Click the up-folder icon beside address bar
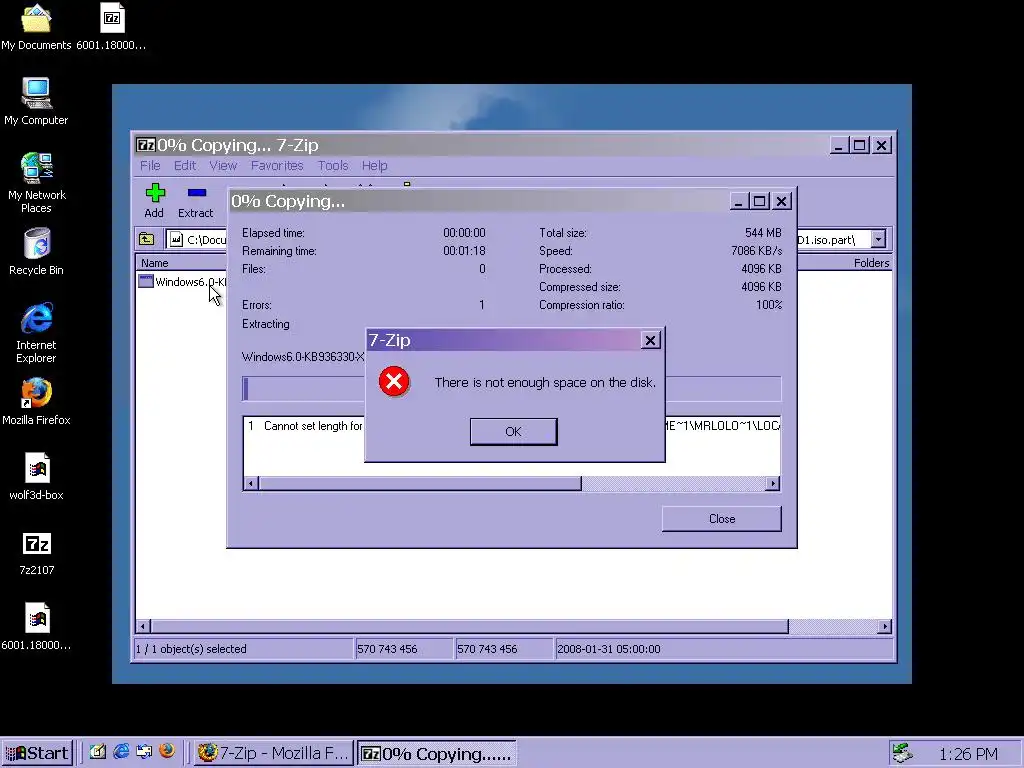1024x768 pixels. coord(146,240)
